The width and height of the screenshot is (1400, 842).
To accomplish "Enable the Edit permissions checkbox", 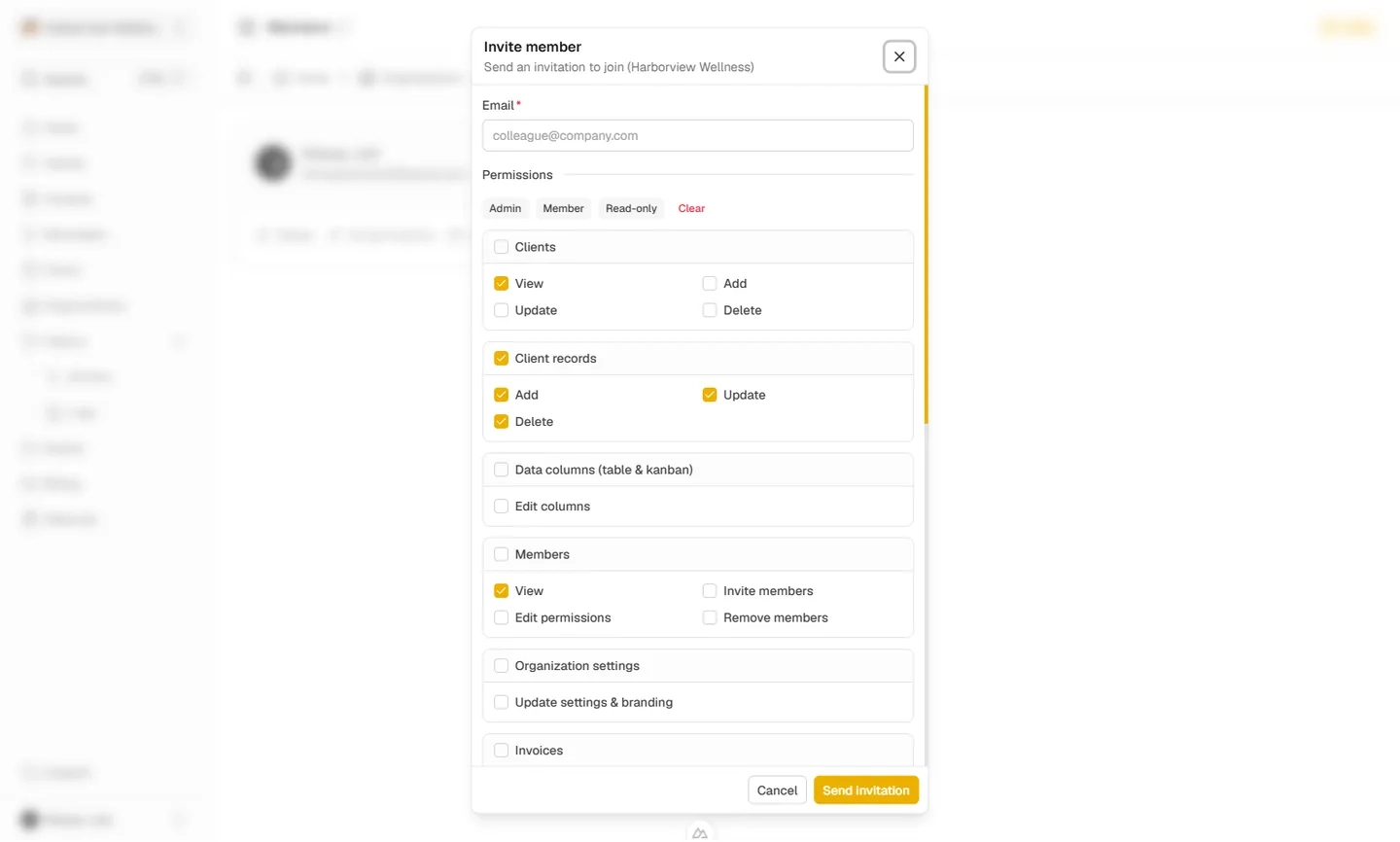I will (501, 617).
